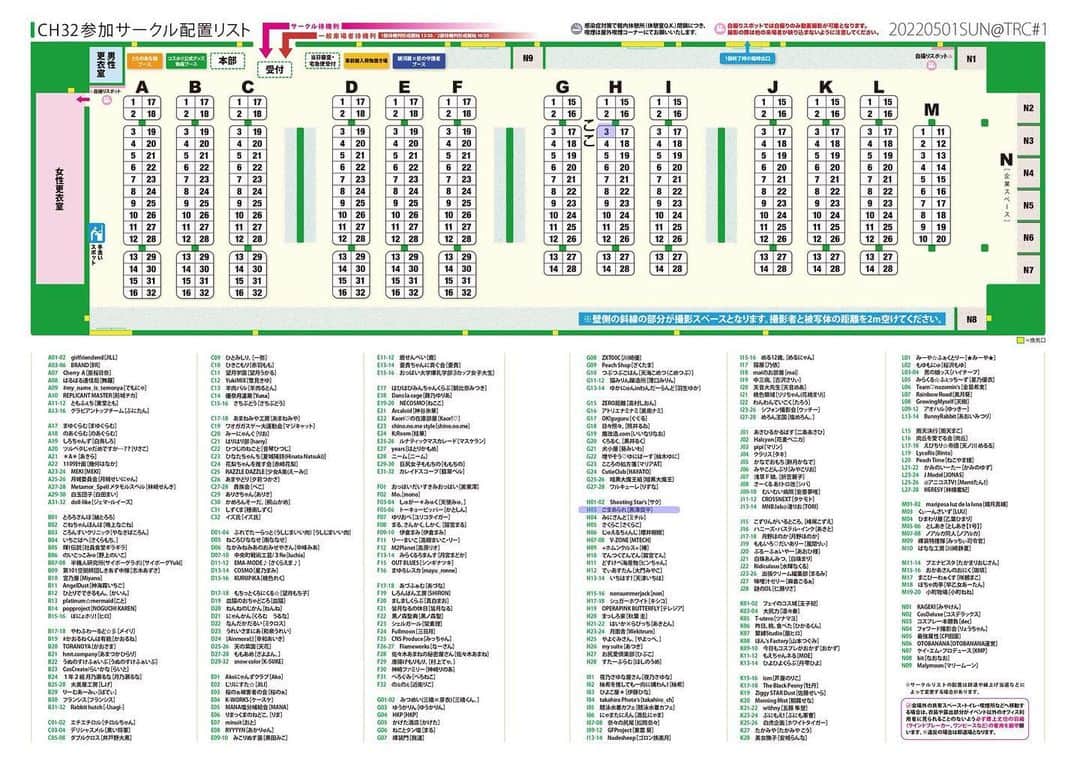1080x764 pixels.
Task: Select corporate booth N5
Action: coord(1028,205)
